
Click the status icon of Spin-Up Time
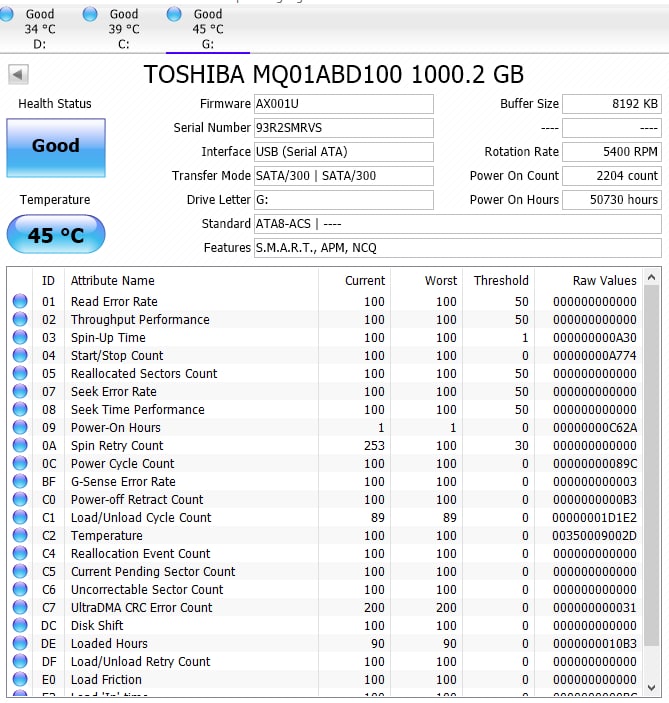(x=20, y=337)
